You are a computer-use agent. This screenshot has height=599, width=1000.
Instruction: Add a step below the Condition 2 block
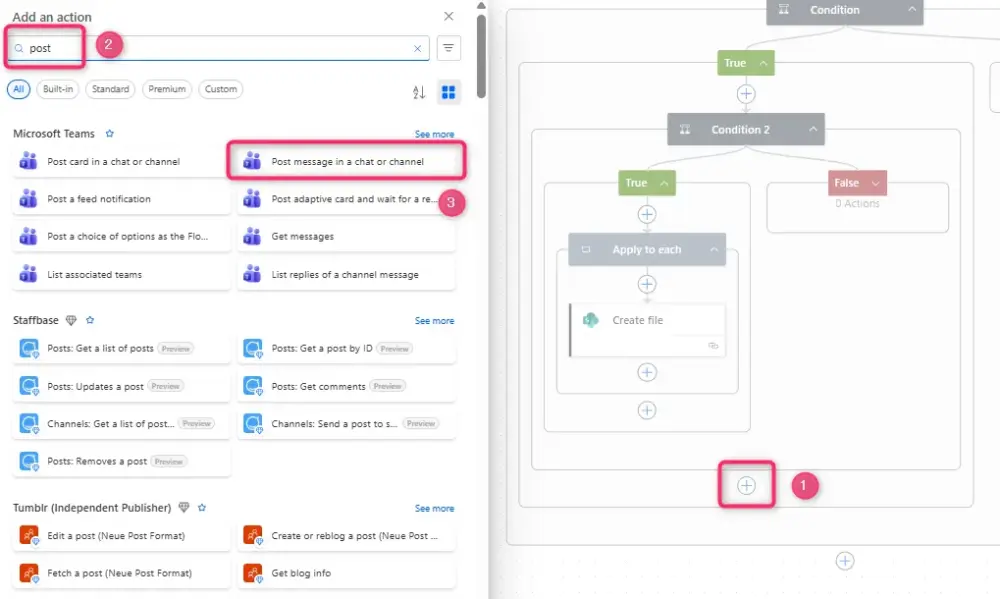[746, 486]
